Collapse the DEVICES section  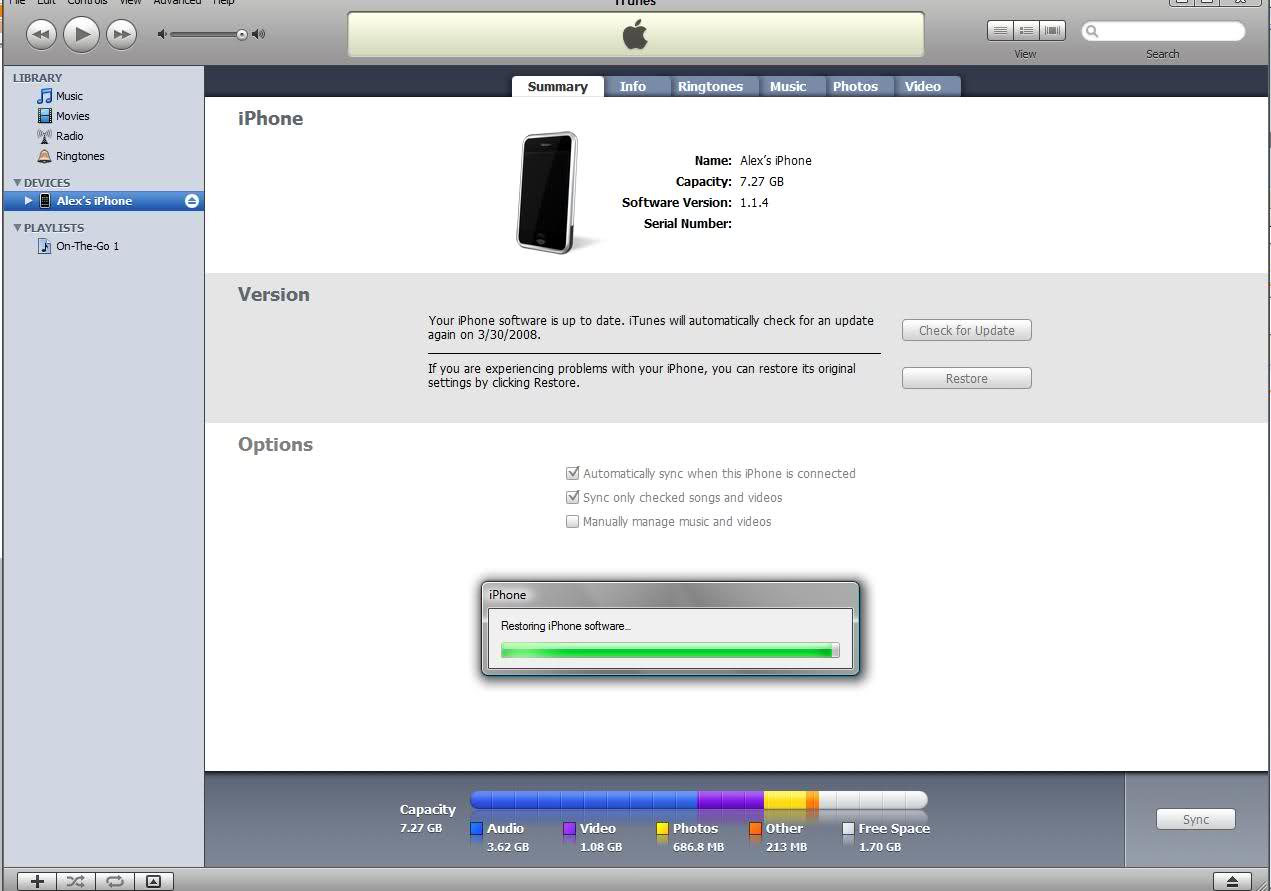click(x=17, y=183)
